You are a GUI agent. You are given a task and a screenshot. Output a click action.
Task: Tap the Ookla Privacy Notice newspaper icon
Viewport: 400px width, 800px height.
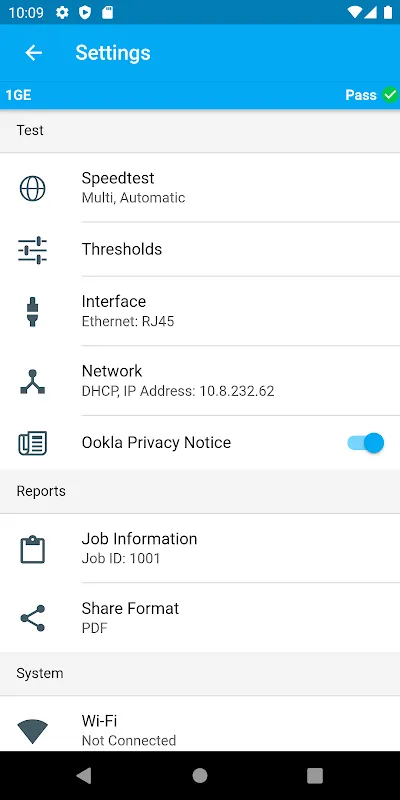(33, 443)
